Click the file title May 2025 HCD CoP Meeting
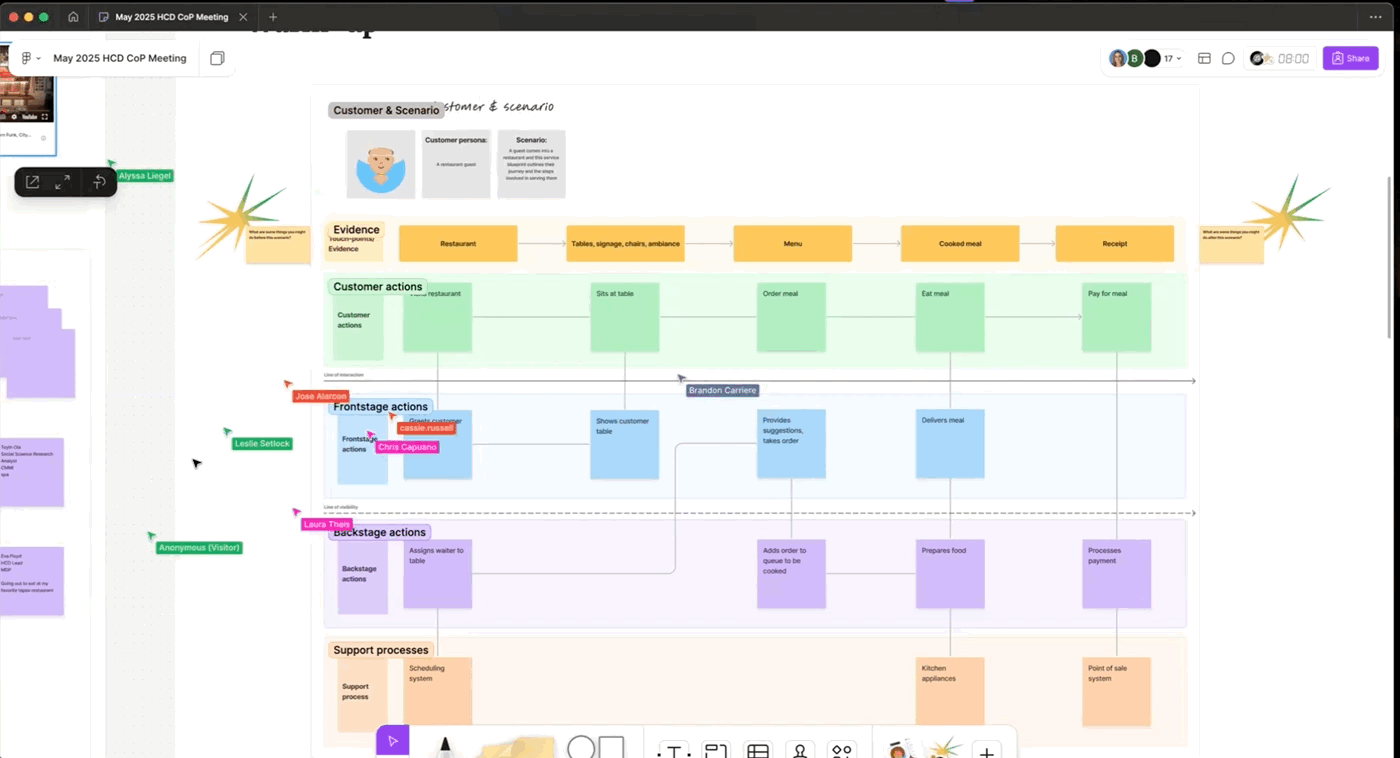The height and width of the screenshot is (758, 1400). [x=119, y=58]
